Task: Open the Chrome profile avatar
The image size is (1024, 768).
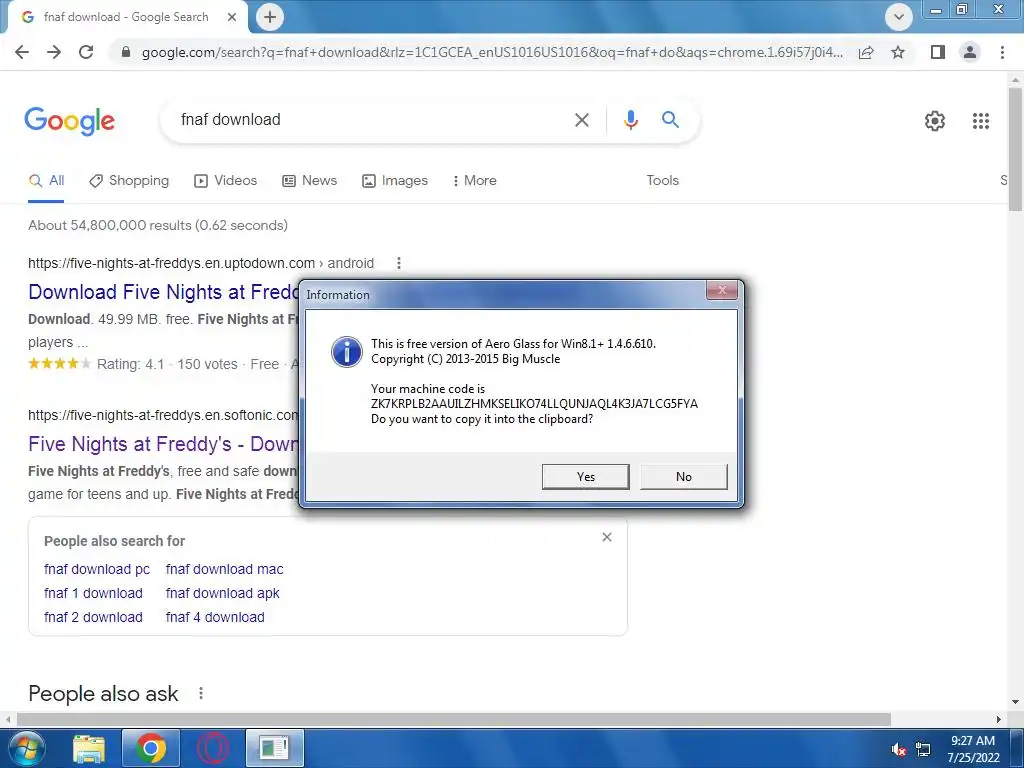Action: pyautogui.click(x=970, y=52)
